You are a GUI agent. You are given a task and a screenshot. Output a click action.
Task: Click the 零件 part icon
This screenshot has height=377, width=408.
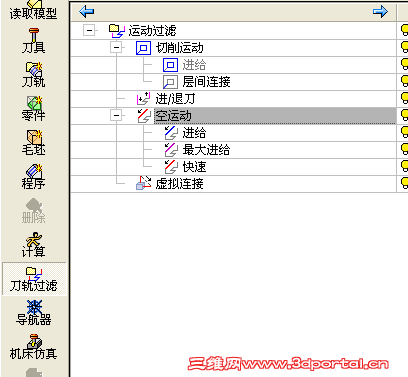pyautogui.click(x=34, y=109)
